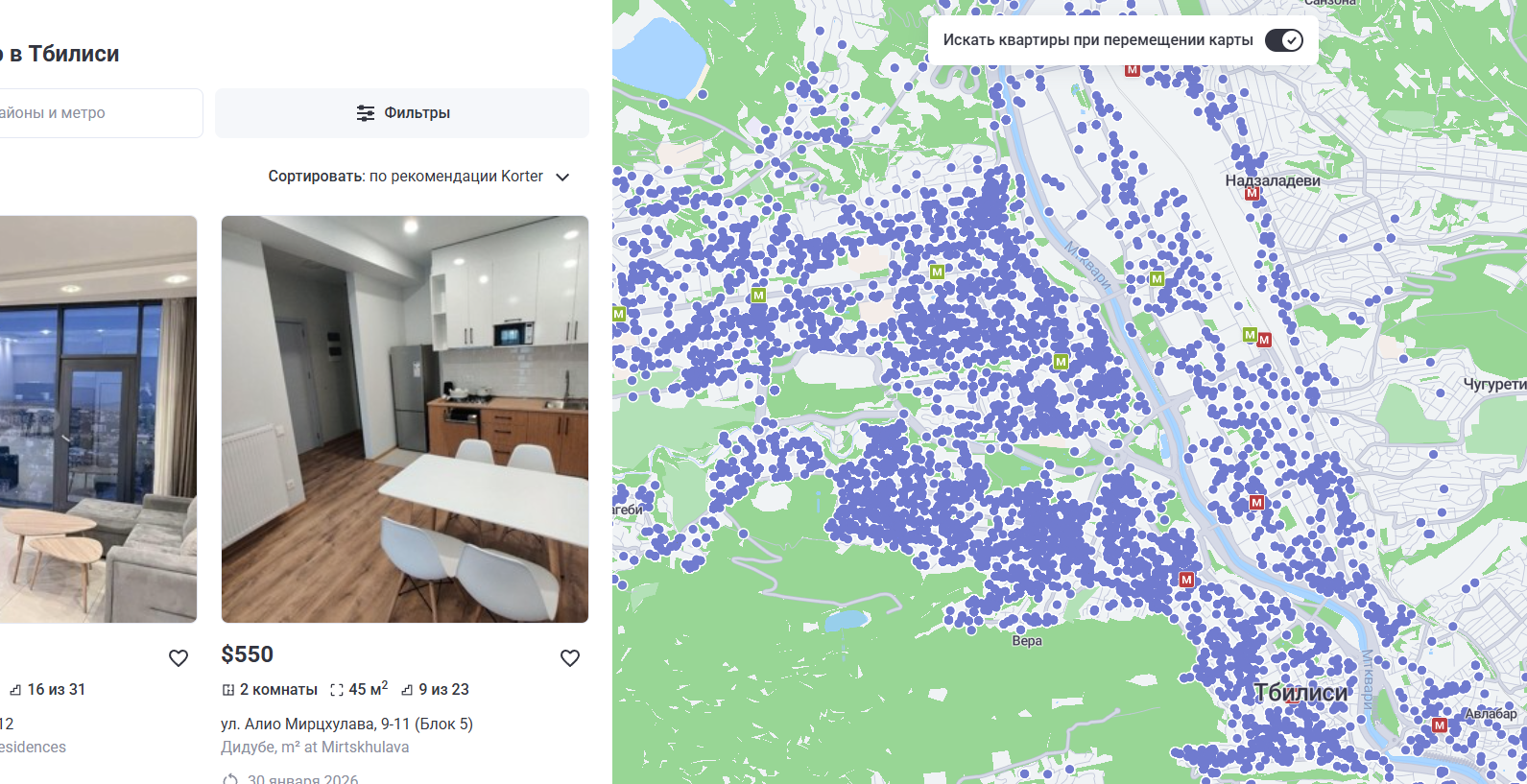Open address link ул. Алио Мирцхулава, 9-11

[x=346, y=724]
